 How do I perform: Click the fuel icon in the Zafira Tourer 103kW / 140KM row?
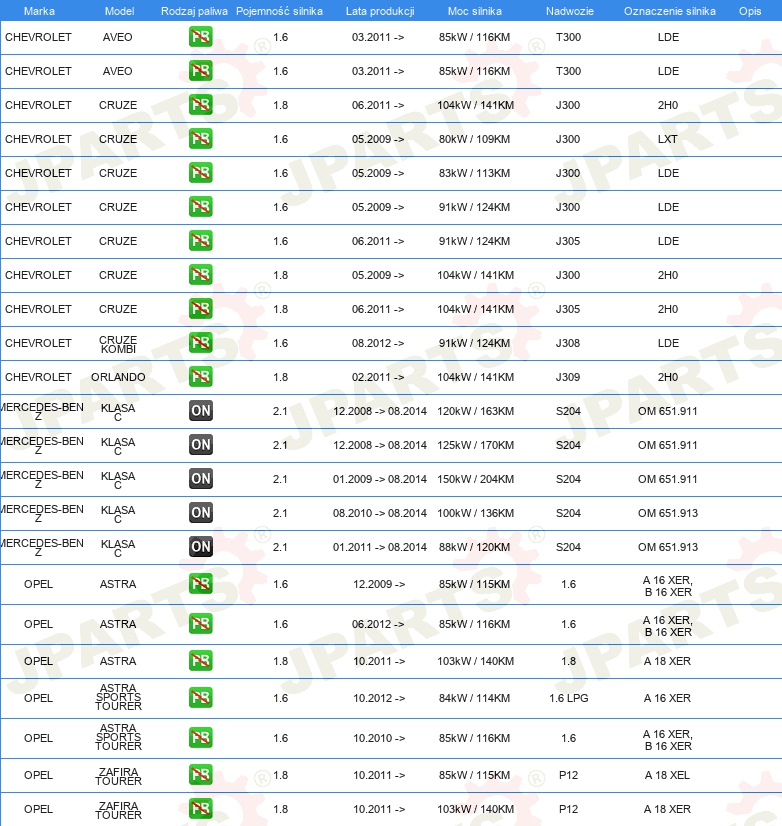[x=201, y=809]
